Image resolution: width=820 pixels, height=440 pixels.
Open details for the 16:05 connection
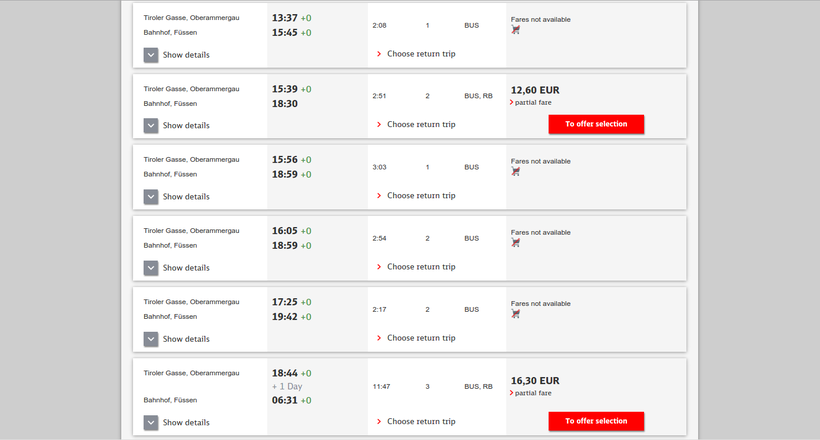pos(151,268)
